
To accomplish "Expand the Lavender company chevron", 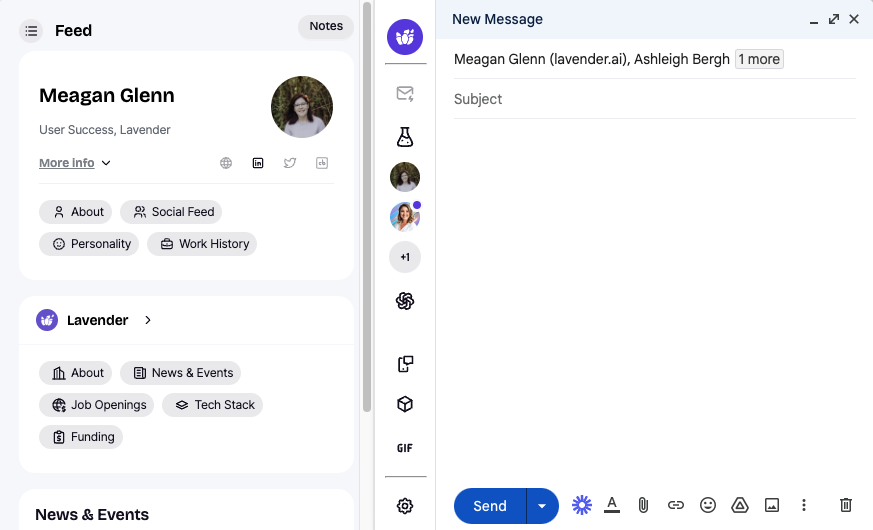I will tap(148, 320).
